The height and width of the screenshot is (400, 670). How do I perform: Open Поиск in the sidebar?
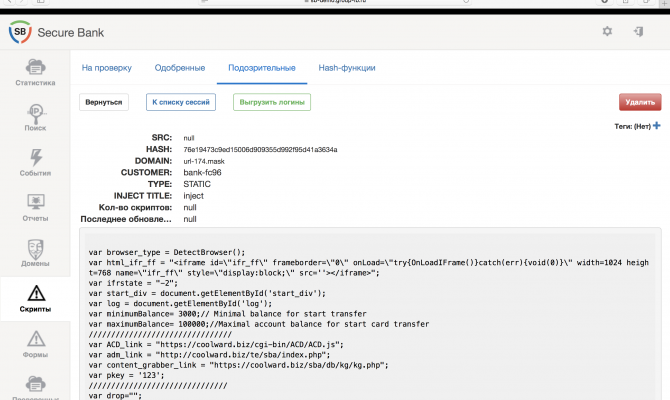pyautogui.click(x=35, y=118)
